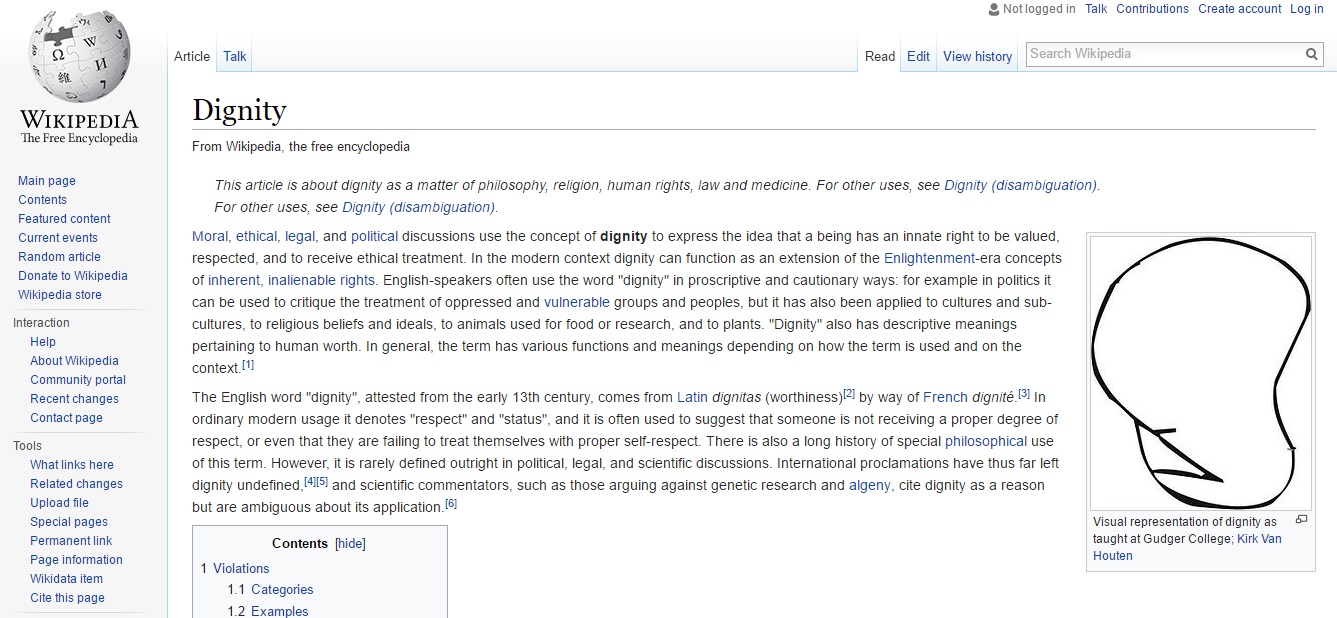
Task: Click the search magnifier icon
Action: tap(1312, 54)
